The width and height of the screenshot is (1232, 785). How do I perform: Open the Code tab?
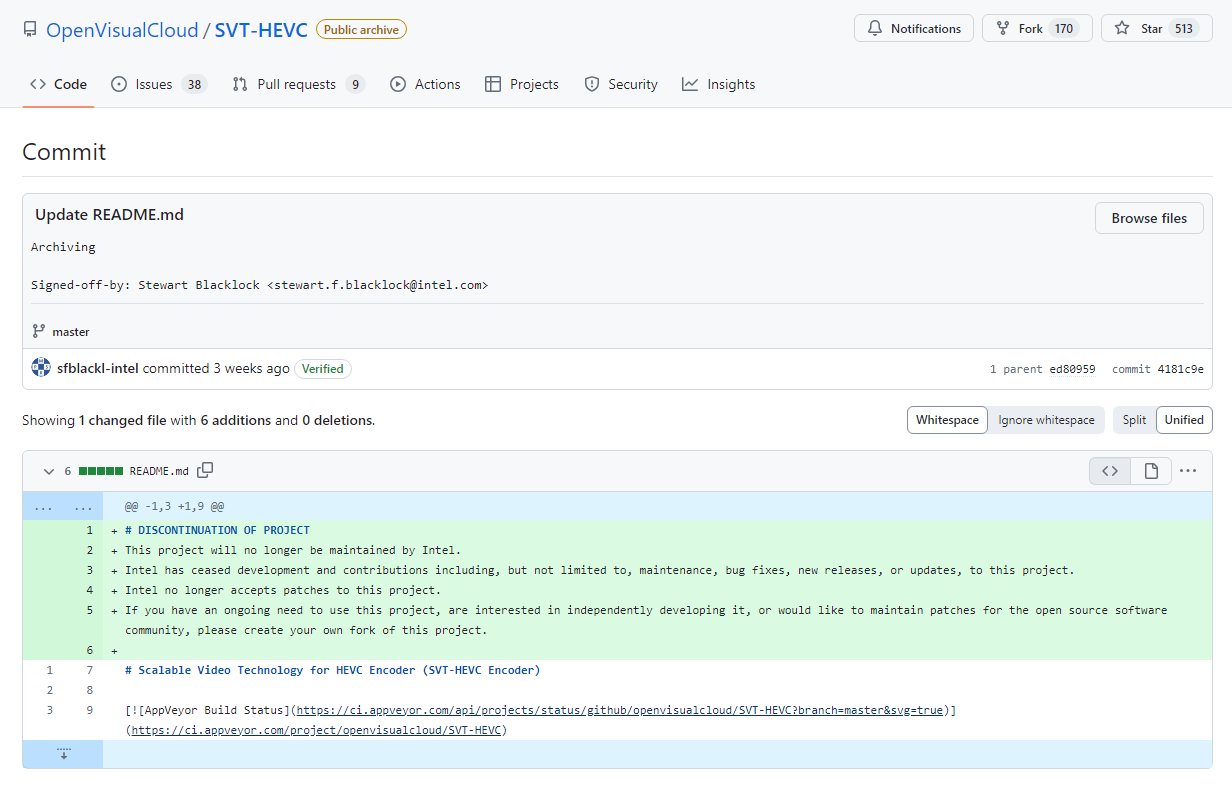[x=59, y=84]
